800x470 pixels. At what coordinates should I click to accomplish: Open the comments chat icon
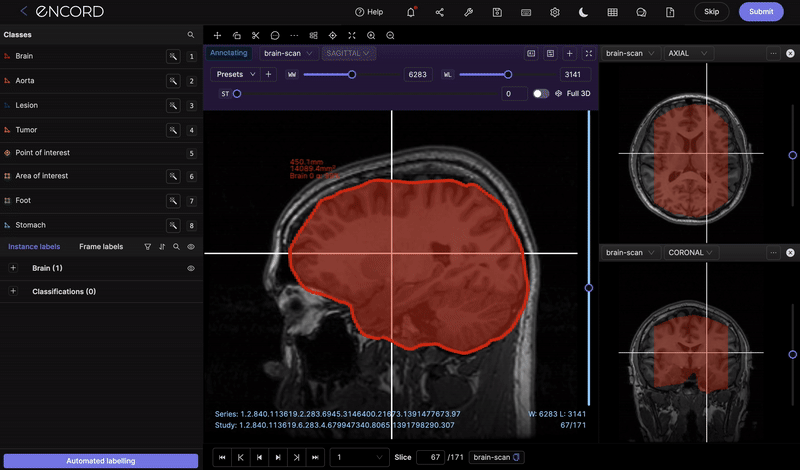point(641,12)
